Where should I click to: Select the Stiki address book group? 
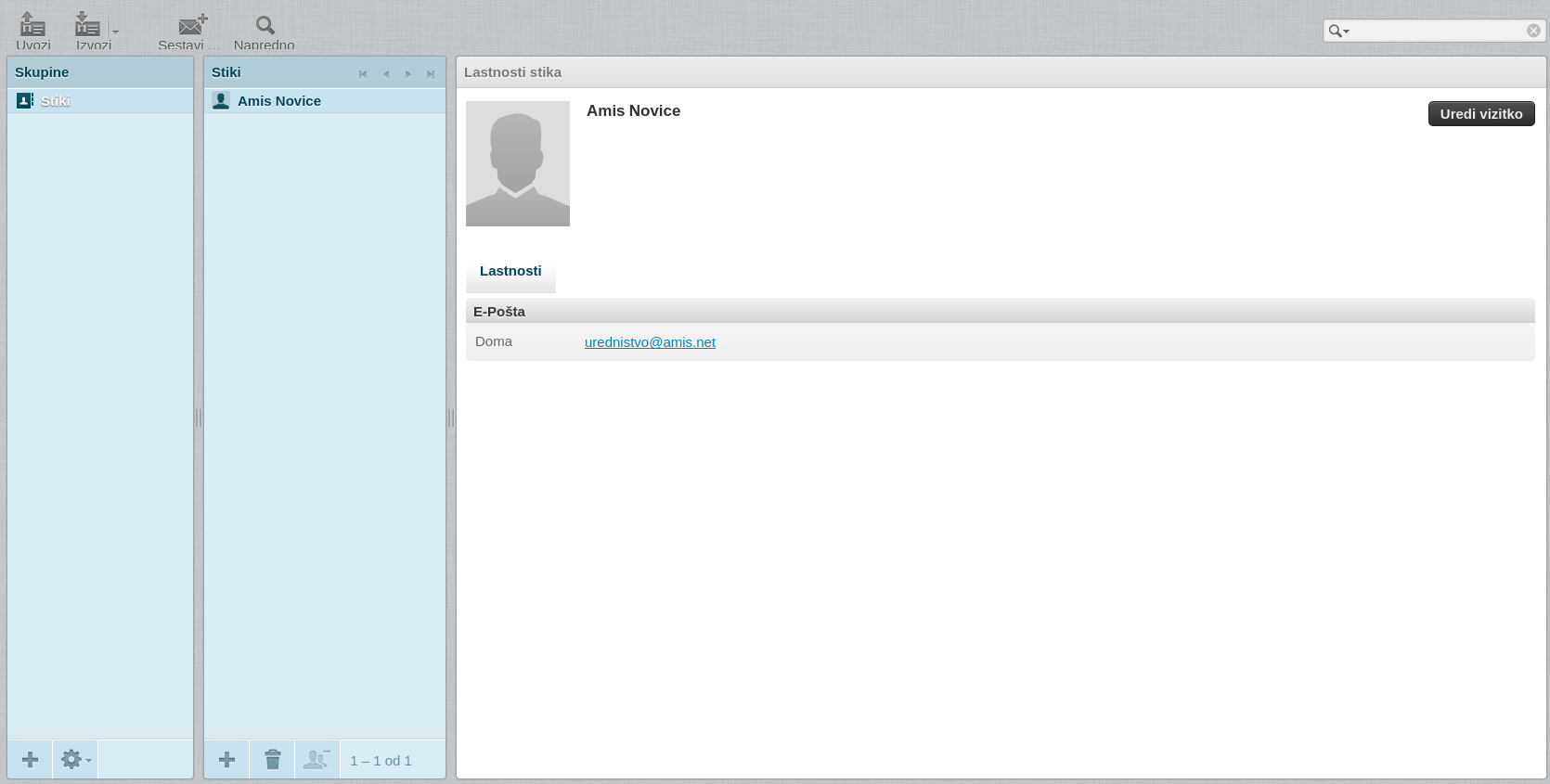(x=100, y=100)
